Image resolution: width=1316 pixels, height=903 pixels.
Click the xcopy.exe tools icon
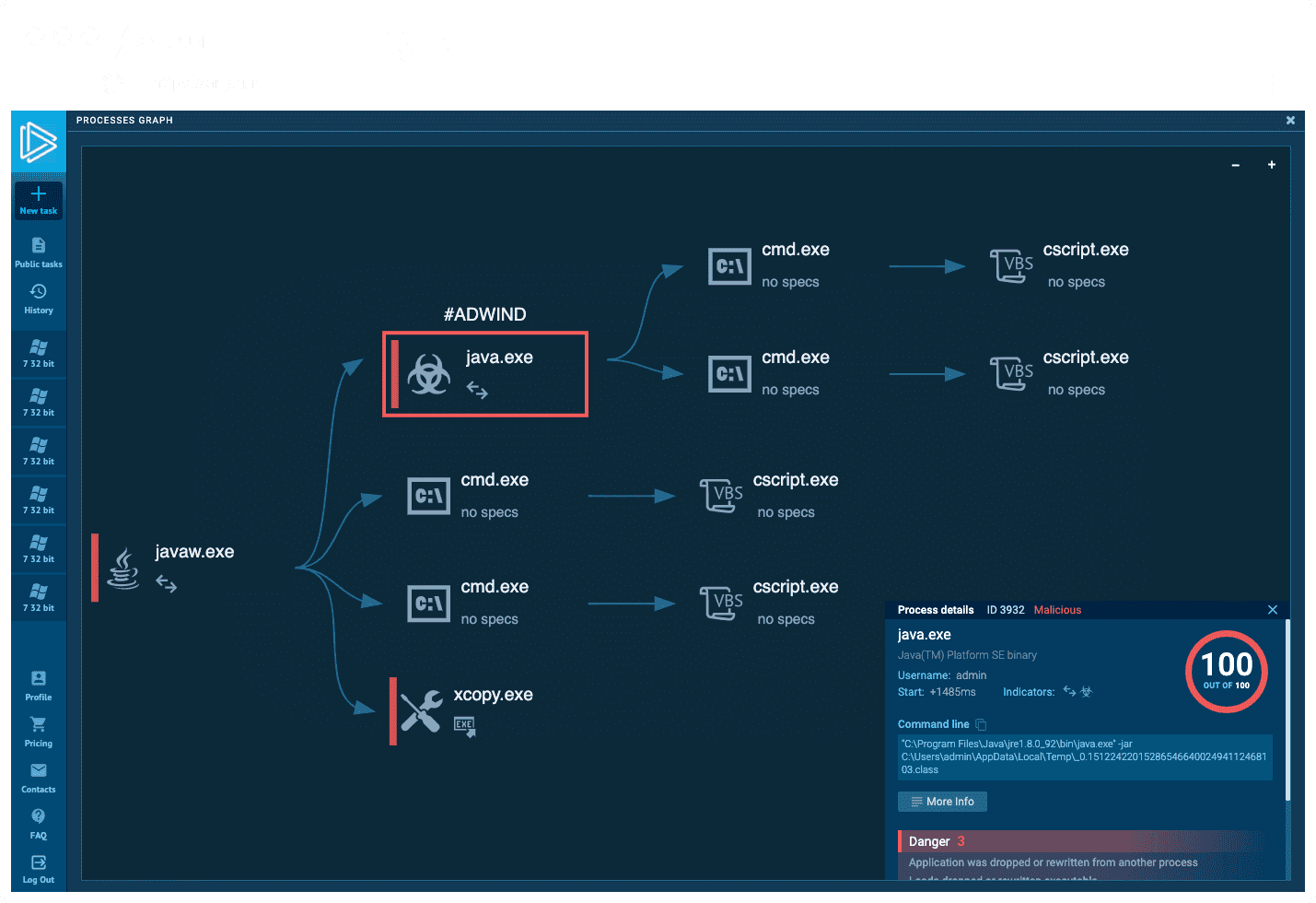point(421,711)
